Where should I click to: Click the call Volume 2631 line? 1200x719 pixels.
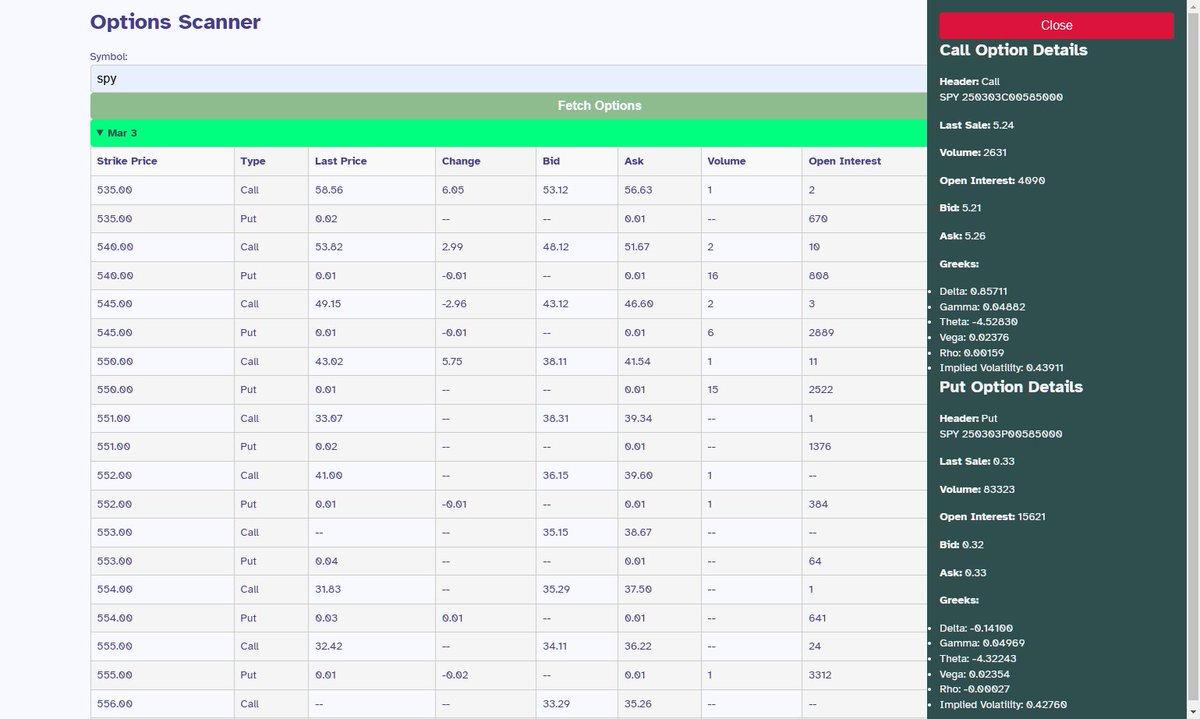(973, 153)
